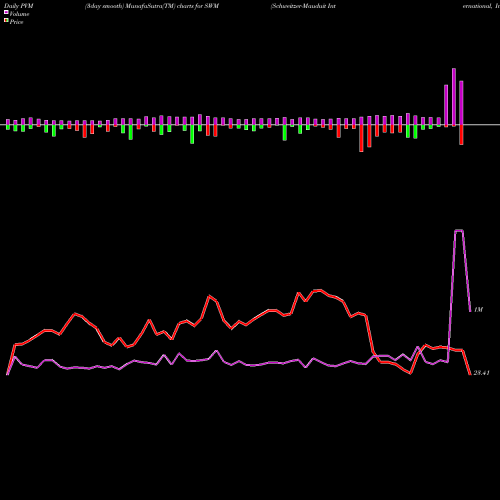
Task: Click the Price legend color swatch
Action: click(6, 21)
